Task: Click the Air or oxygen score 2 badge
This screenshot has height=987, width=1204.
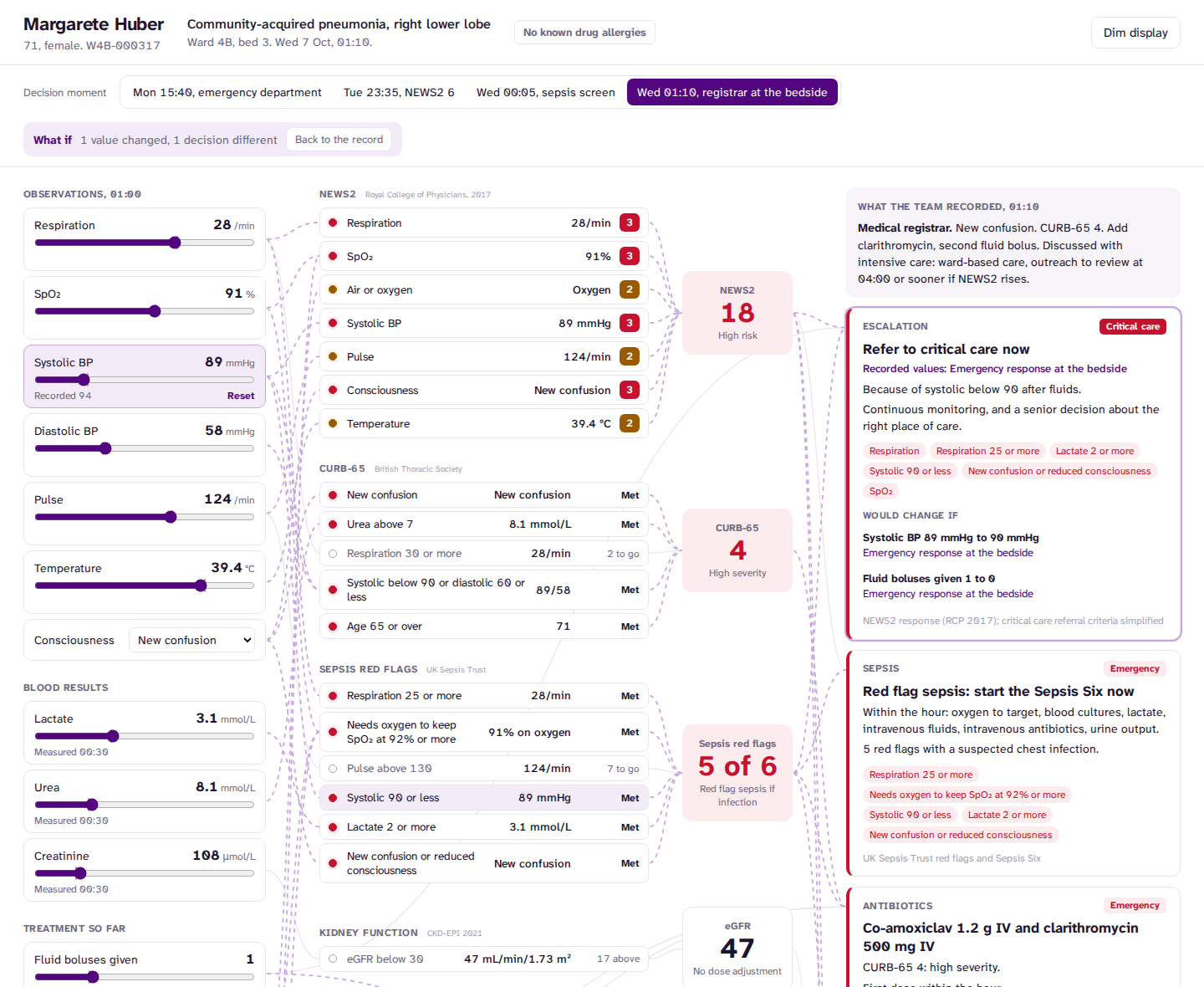Action: pyautogui.click(x=630, y=289)
